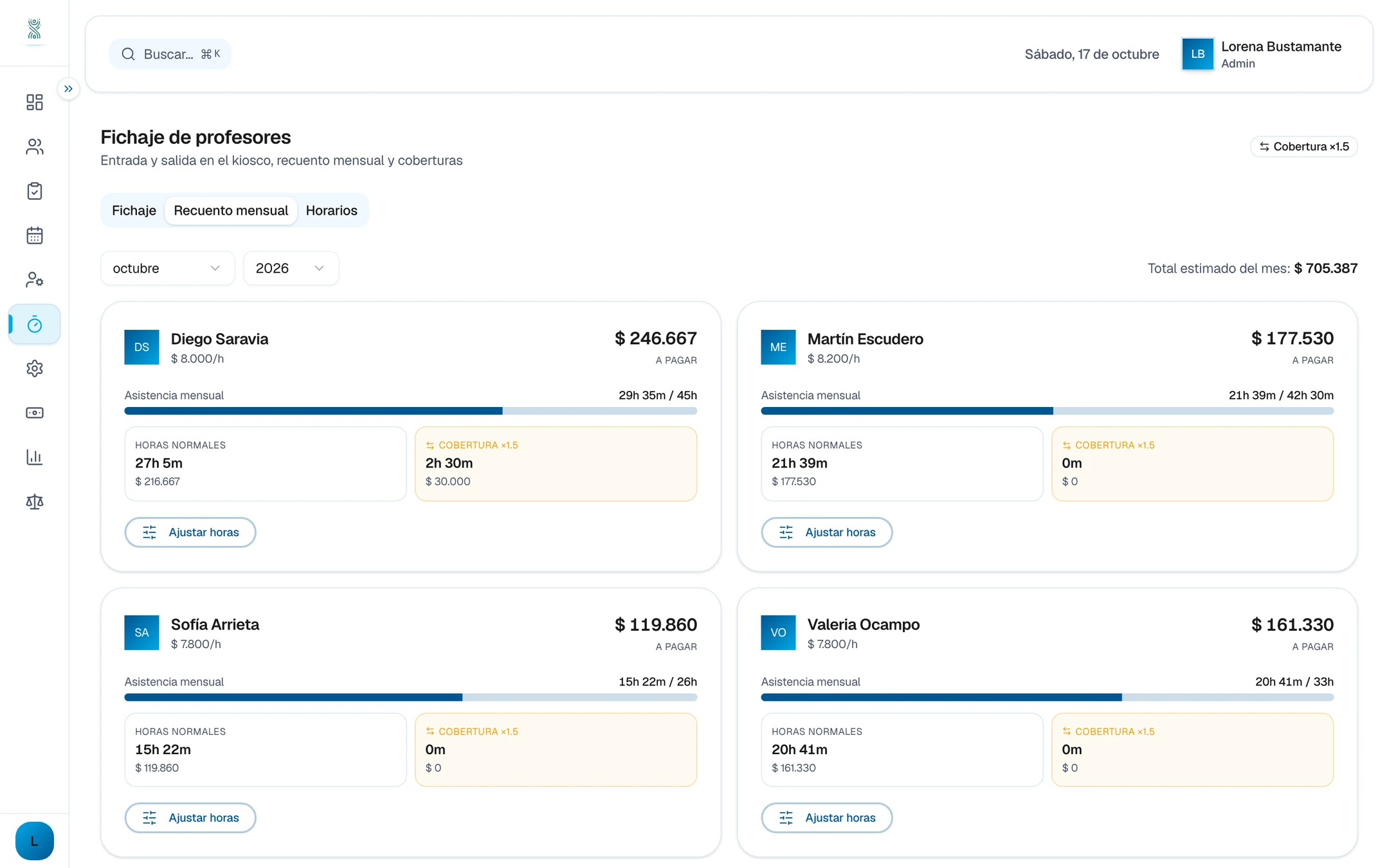Click Diego Saravia's Horas normales box
The height and width of the screenshot is (868, 1389).
[x=266, y=464]
